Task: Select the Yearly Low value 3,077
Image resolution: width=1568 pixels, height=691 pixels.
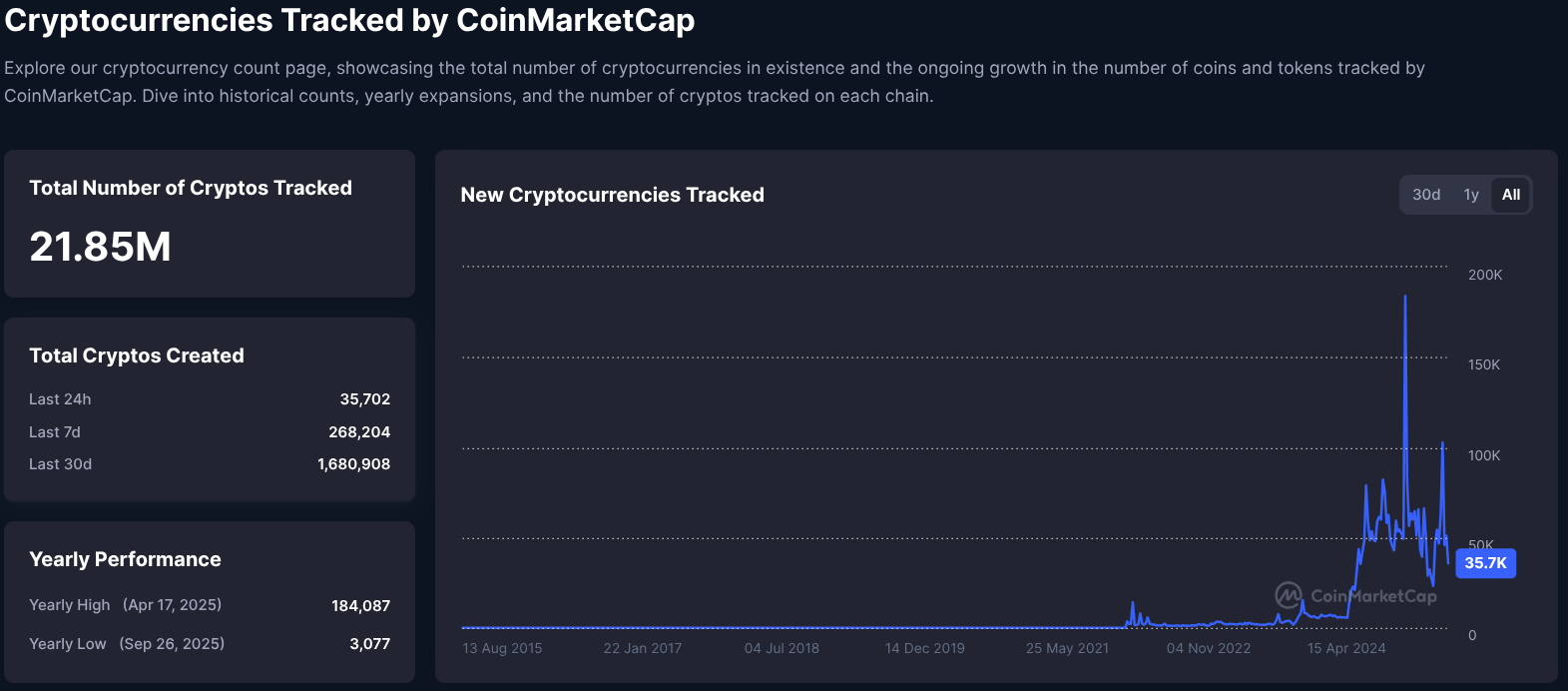Action: pyautogui.click(x=371, y=643)
